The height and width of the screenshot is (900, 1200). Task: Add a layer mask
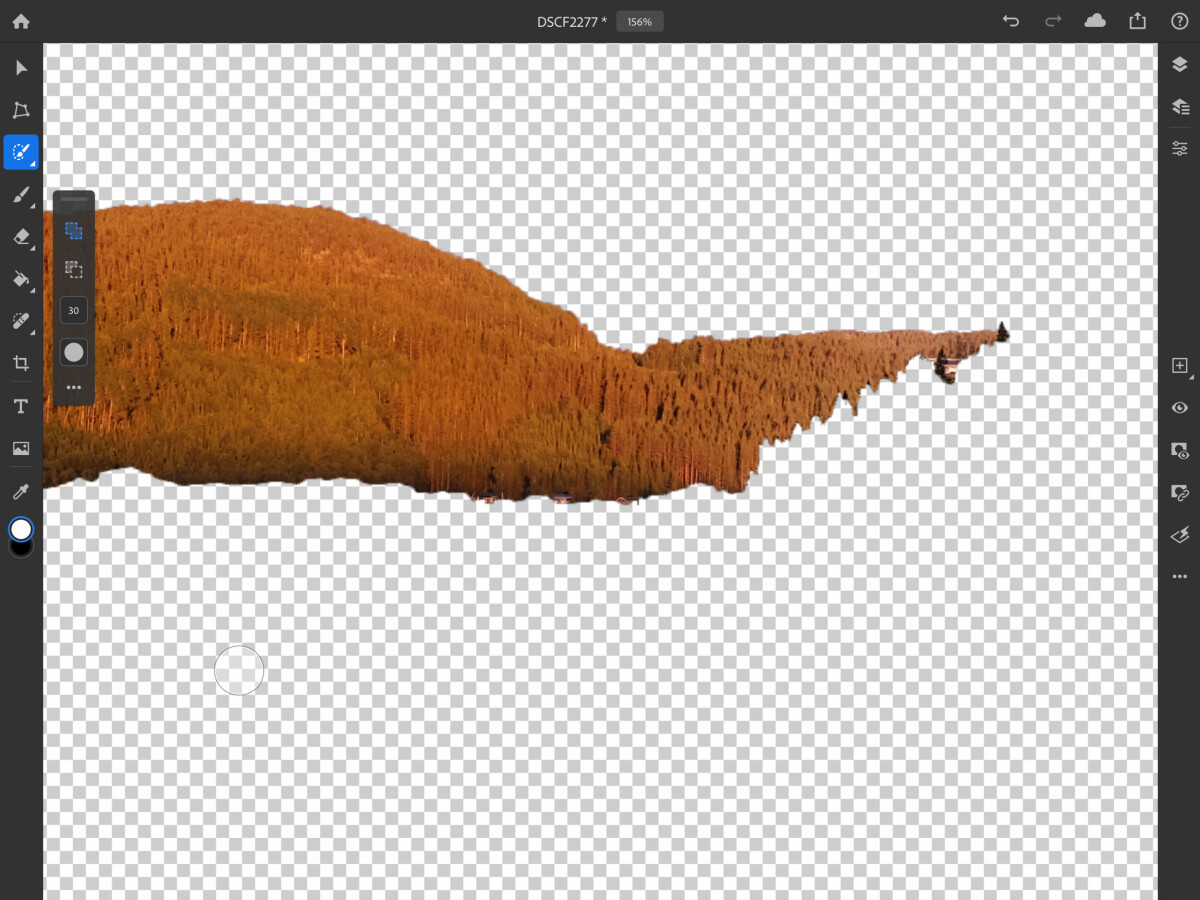click(x=1180, y=451)
